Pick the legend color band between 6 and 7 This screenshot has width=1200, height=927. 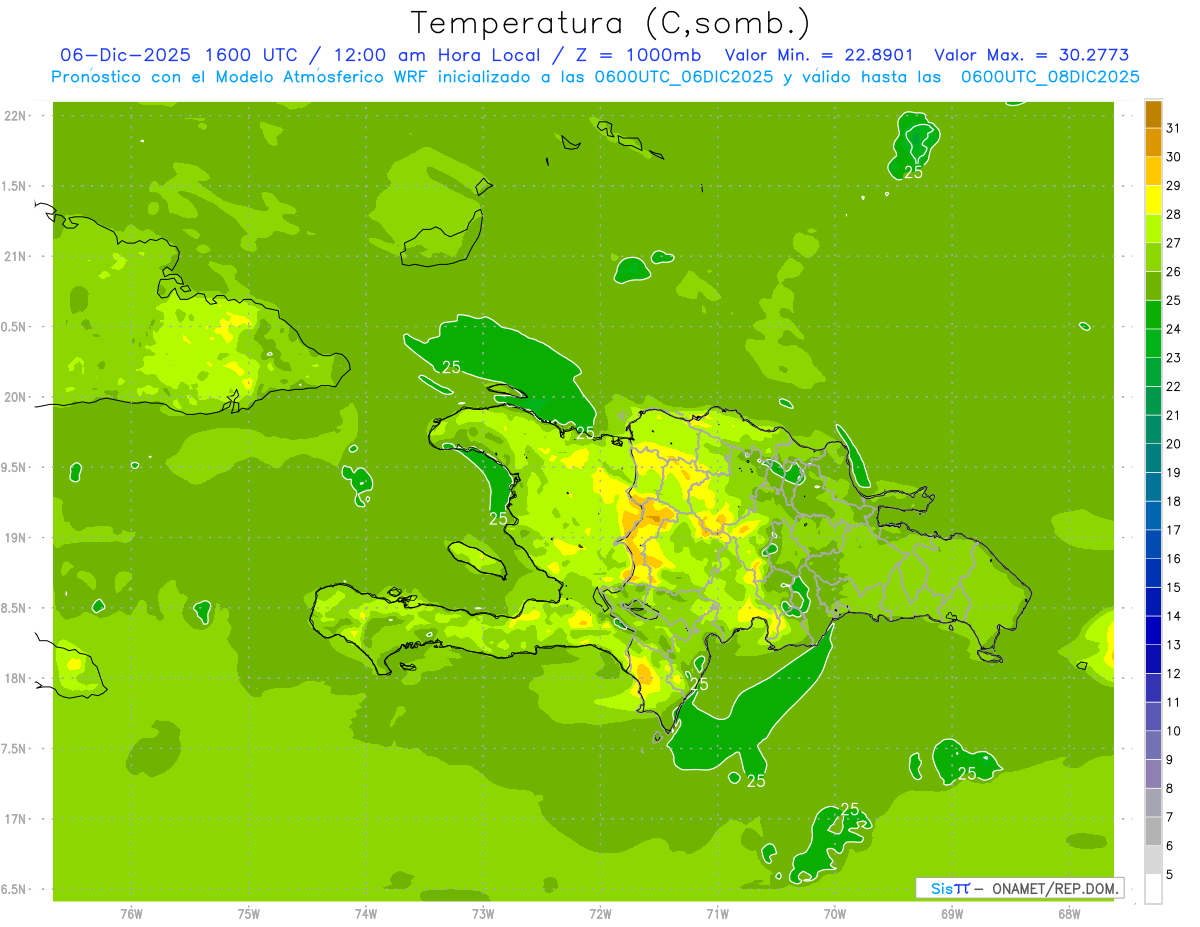(x=1153, y=832)
